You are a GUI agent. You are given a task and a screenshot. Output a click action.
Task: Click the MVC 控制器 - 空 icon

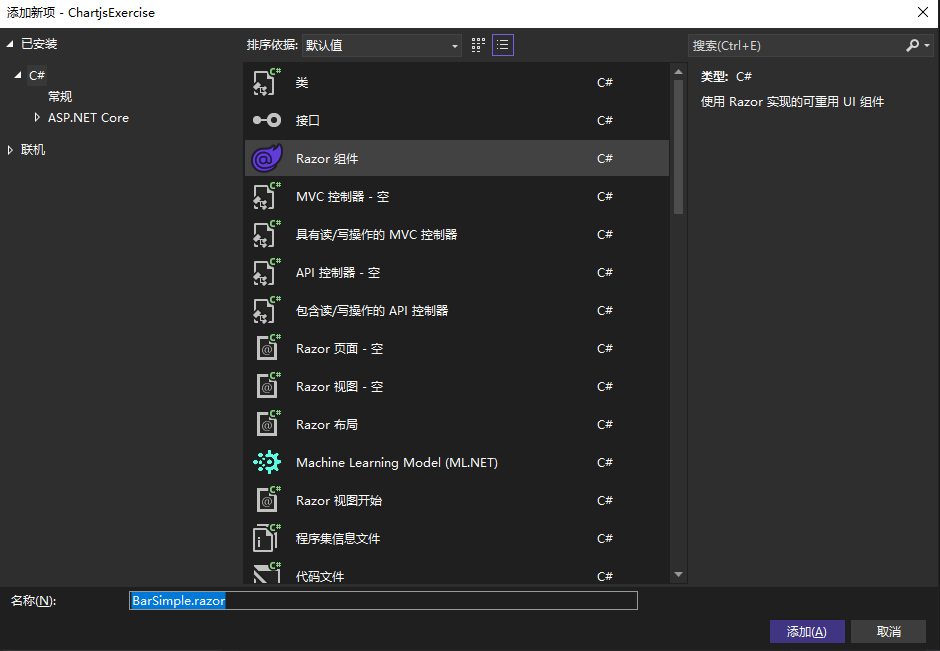(x=267, y=196)
